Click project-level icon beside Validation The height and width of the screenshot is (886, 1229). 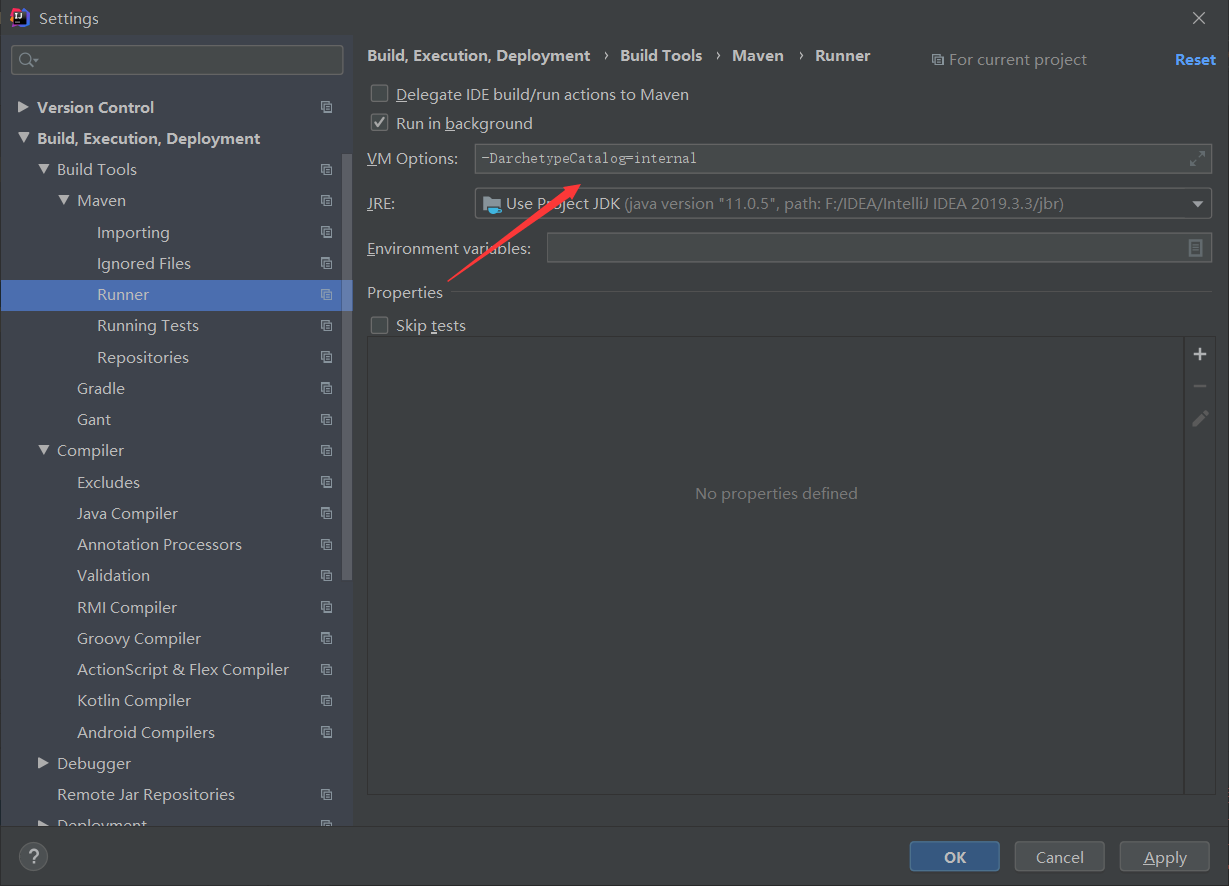point(326,575)
